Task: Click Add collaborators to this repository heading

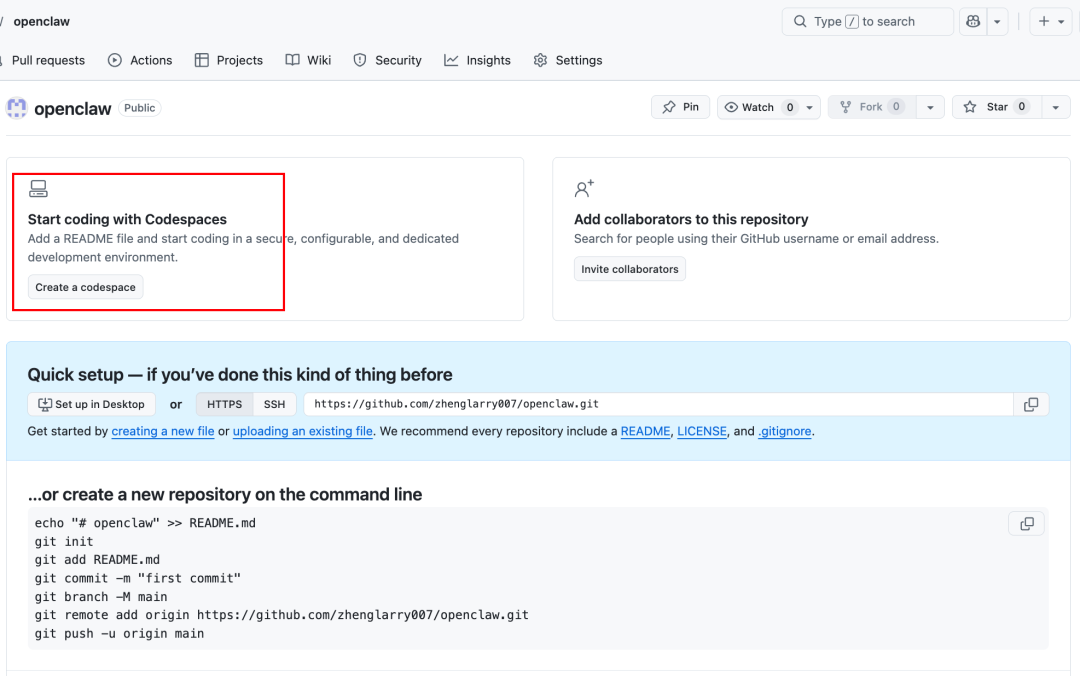Action: [x=691, y=219]
